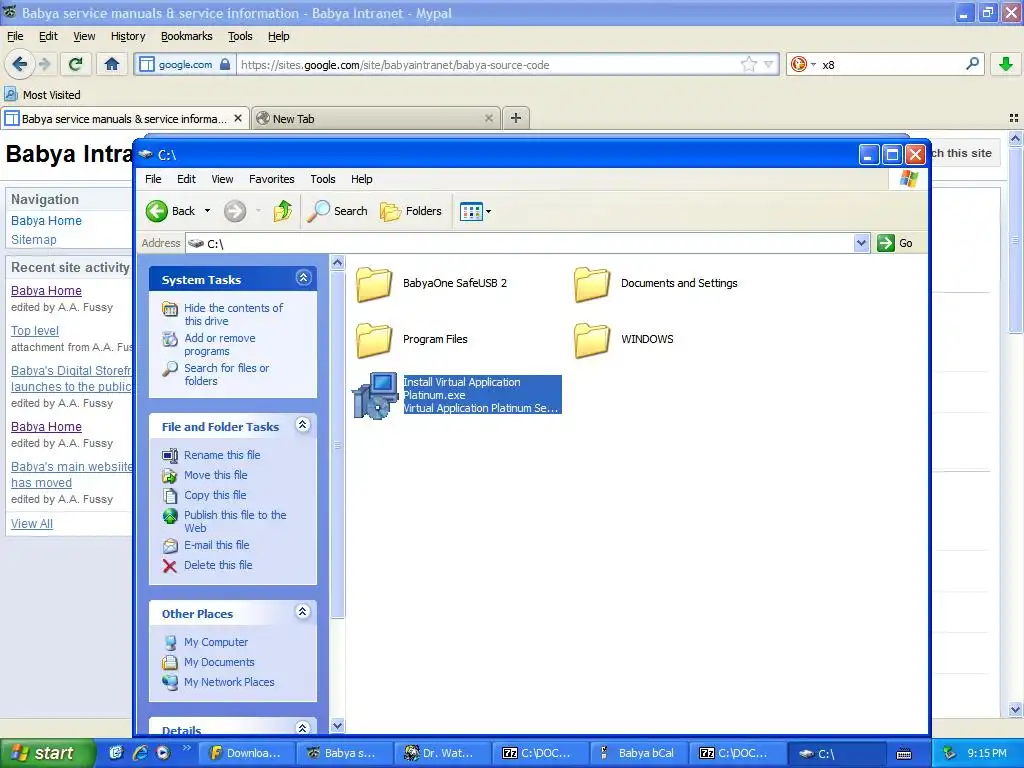Open Explorer Search pane
Screen dimensions: 1024x768
(x=338, y=211)
